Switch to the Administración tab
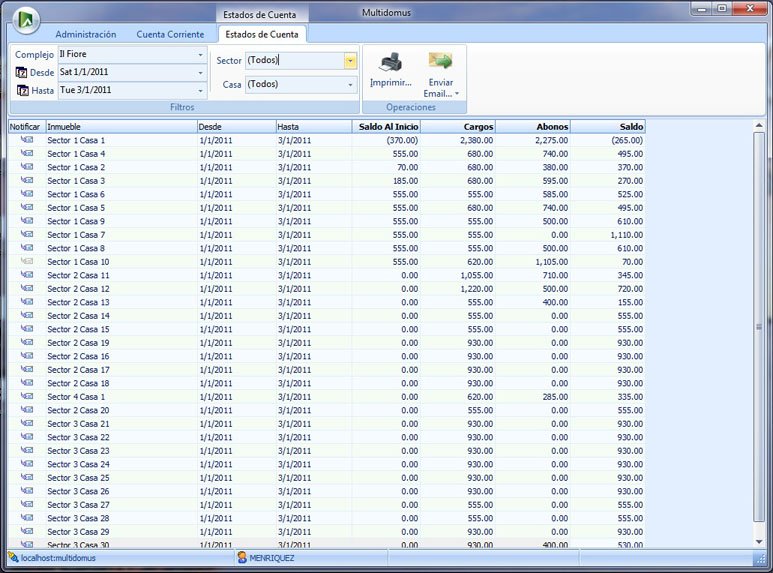The image size is (773, 573). 85,34
